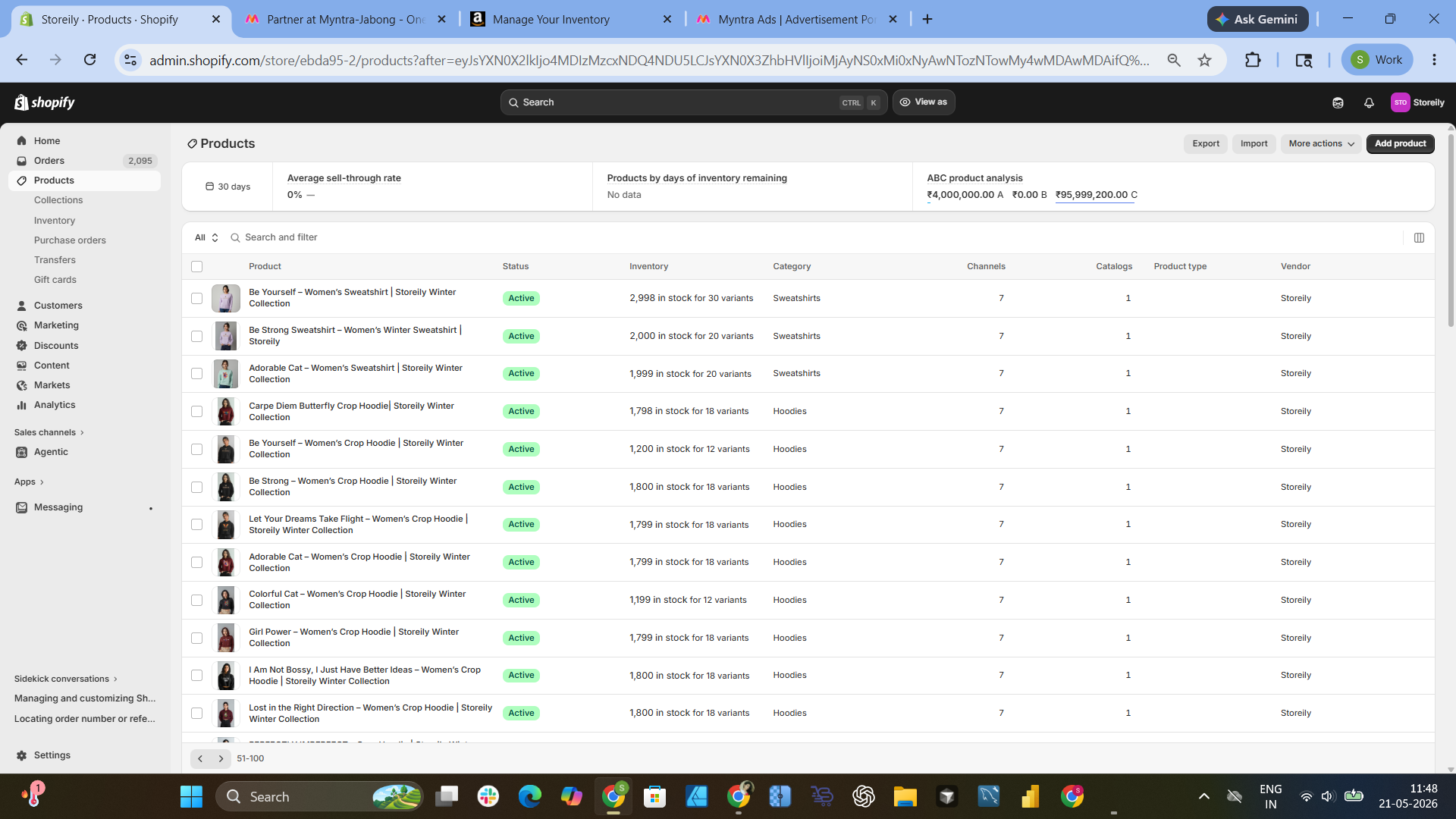Click the calendar icon for 30 days
Viewport: 1456px width, 819px height.
click(x=209, y=187)
